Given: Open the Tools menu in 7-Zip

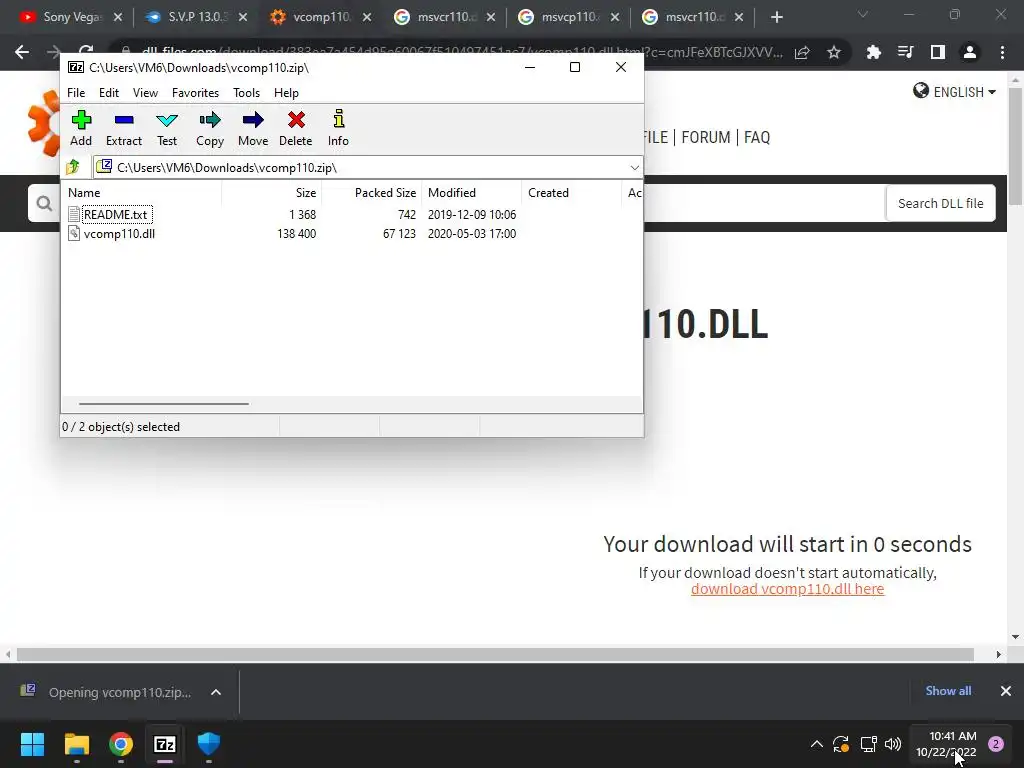Looking at the screenshot, I should pos(246,93).
